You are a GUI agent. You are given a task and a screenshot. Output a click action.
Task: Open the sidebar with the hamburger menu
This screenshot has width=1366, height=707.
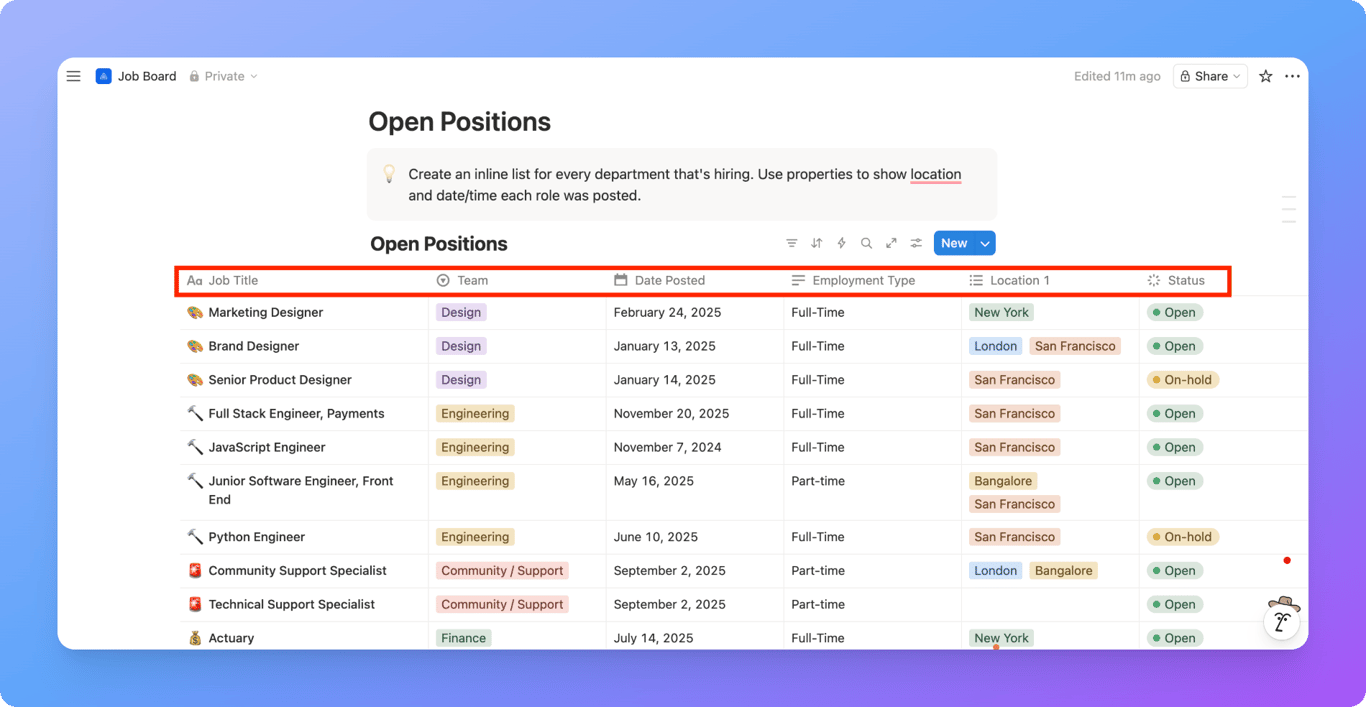coord(73,76)
